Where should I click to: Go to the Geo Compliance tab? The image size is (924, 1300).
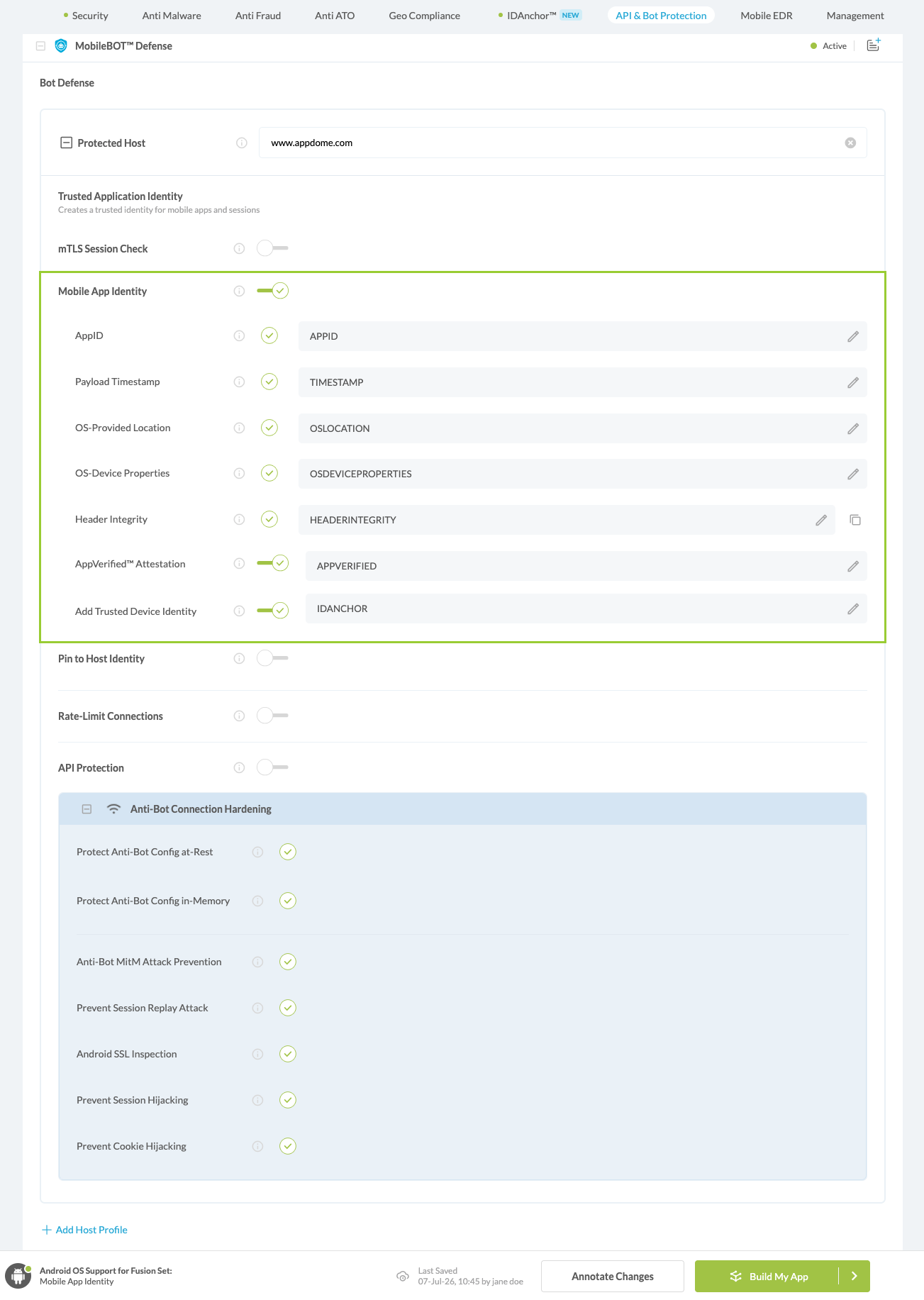(424, 16)
